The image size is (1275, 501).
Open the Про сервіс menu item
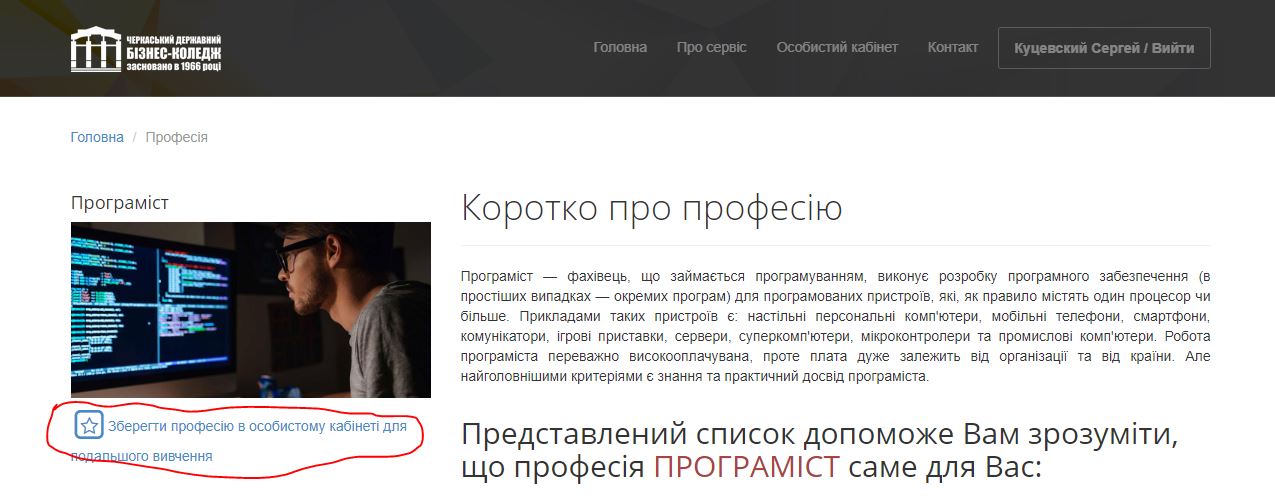[x=711, y=47]
